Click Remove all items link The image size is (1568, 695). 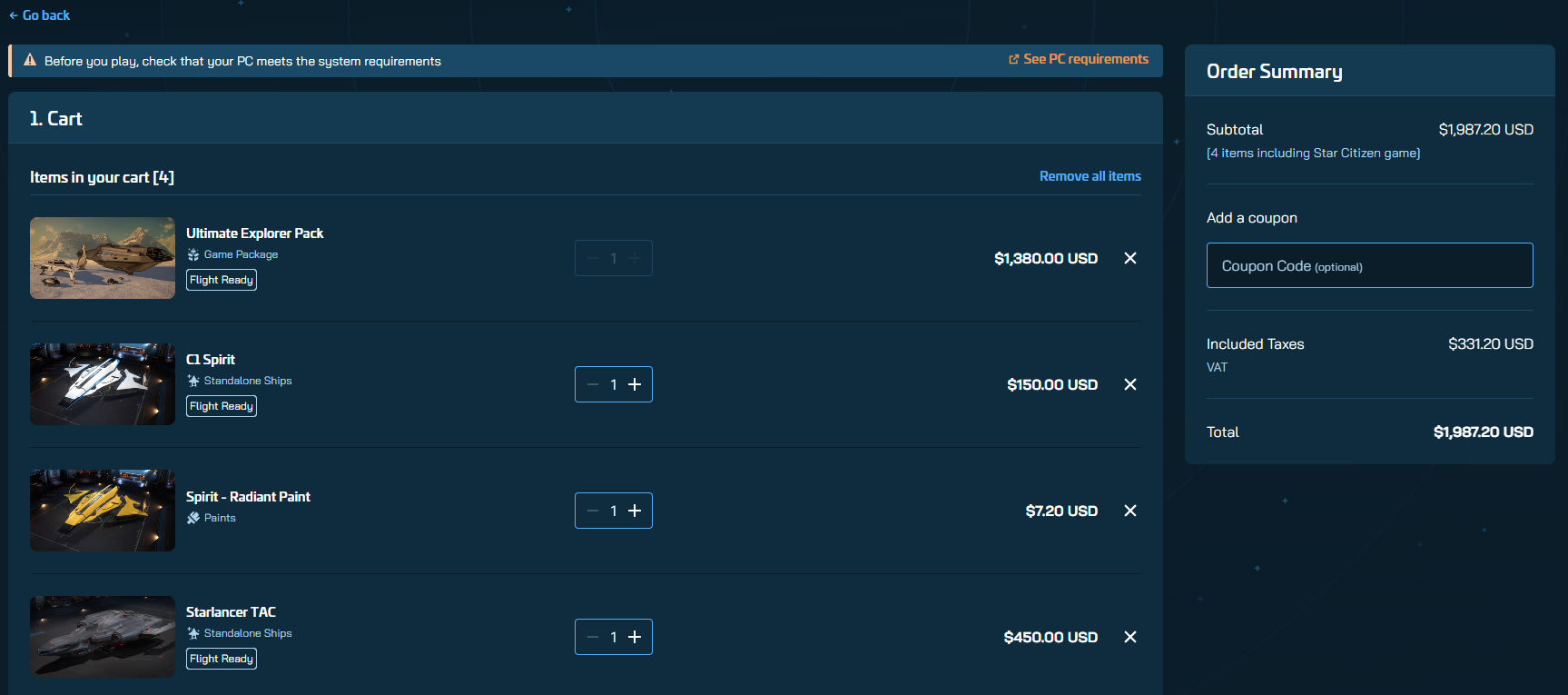[x=1090, y=176]
